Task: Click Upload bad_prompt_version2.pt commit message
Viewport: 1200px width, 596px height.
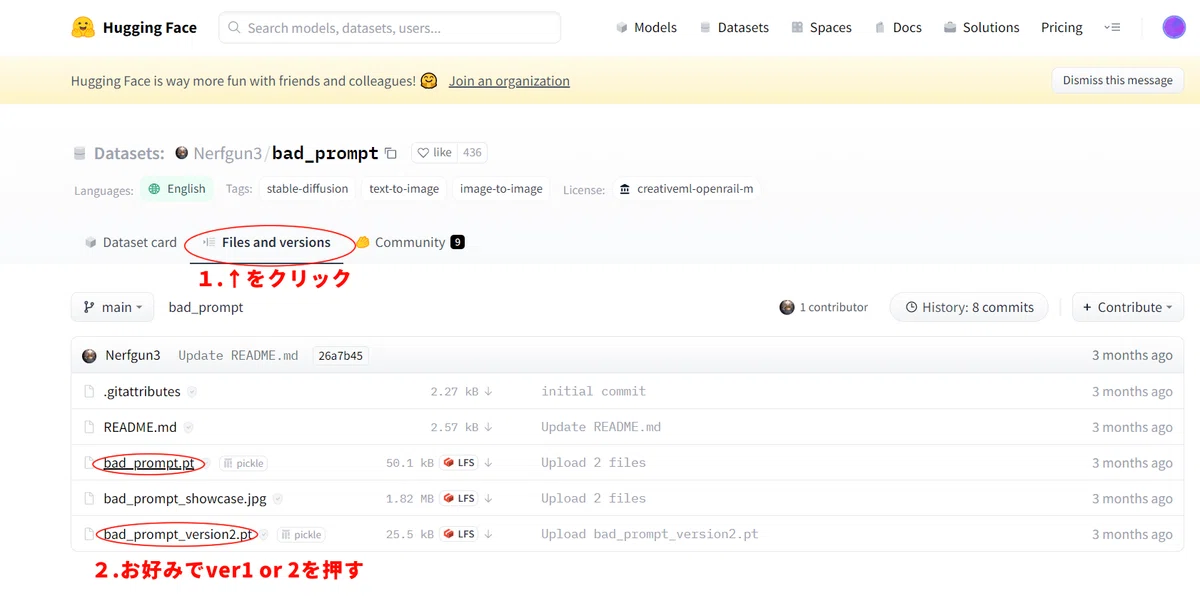Action: [650, 534]
